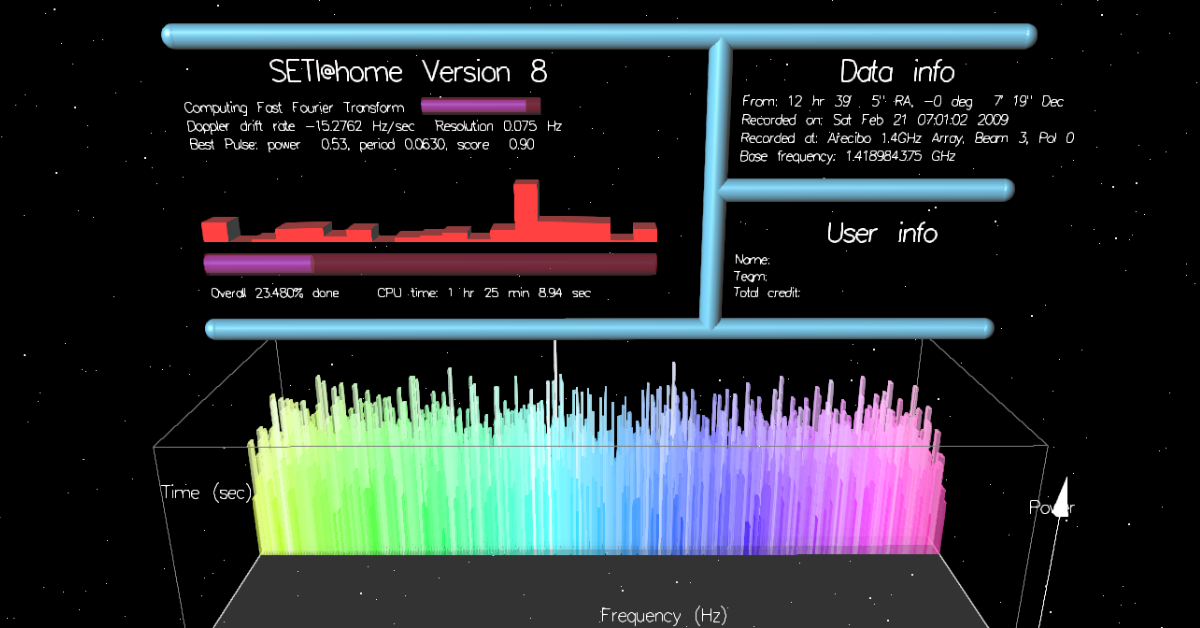Viewport: 1200px width, 628px height.
Task: Select the red pulse histogram chart
Action: point(428,230)
